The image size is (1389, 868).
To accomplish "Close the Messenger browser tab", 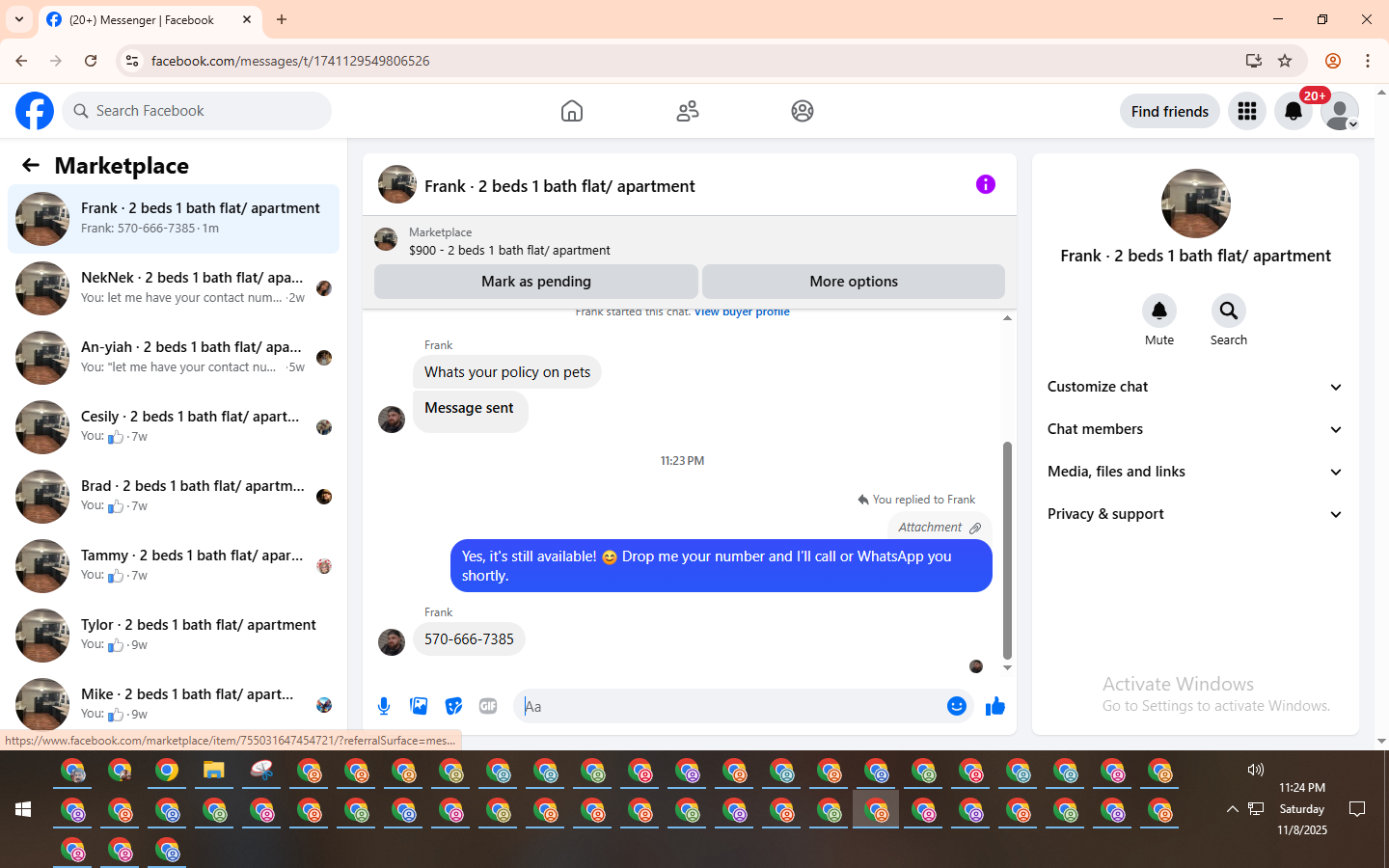I will point(247,19).
